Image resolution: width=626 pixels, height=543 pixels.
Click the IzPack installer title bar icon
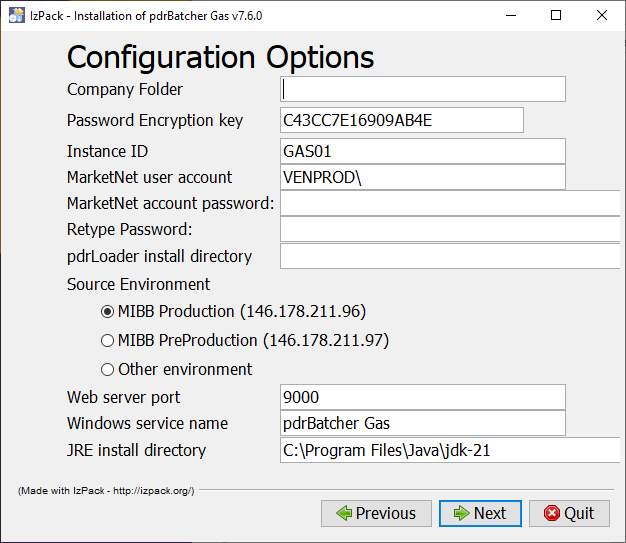coord(17,16)
